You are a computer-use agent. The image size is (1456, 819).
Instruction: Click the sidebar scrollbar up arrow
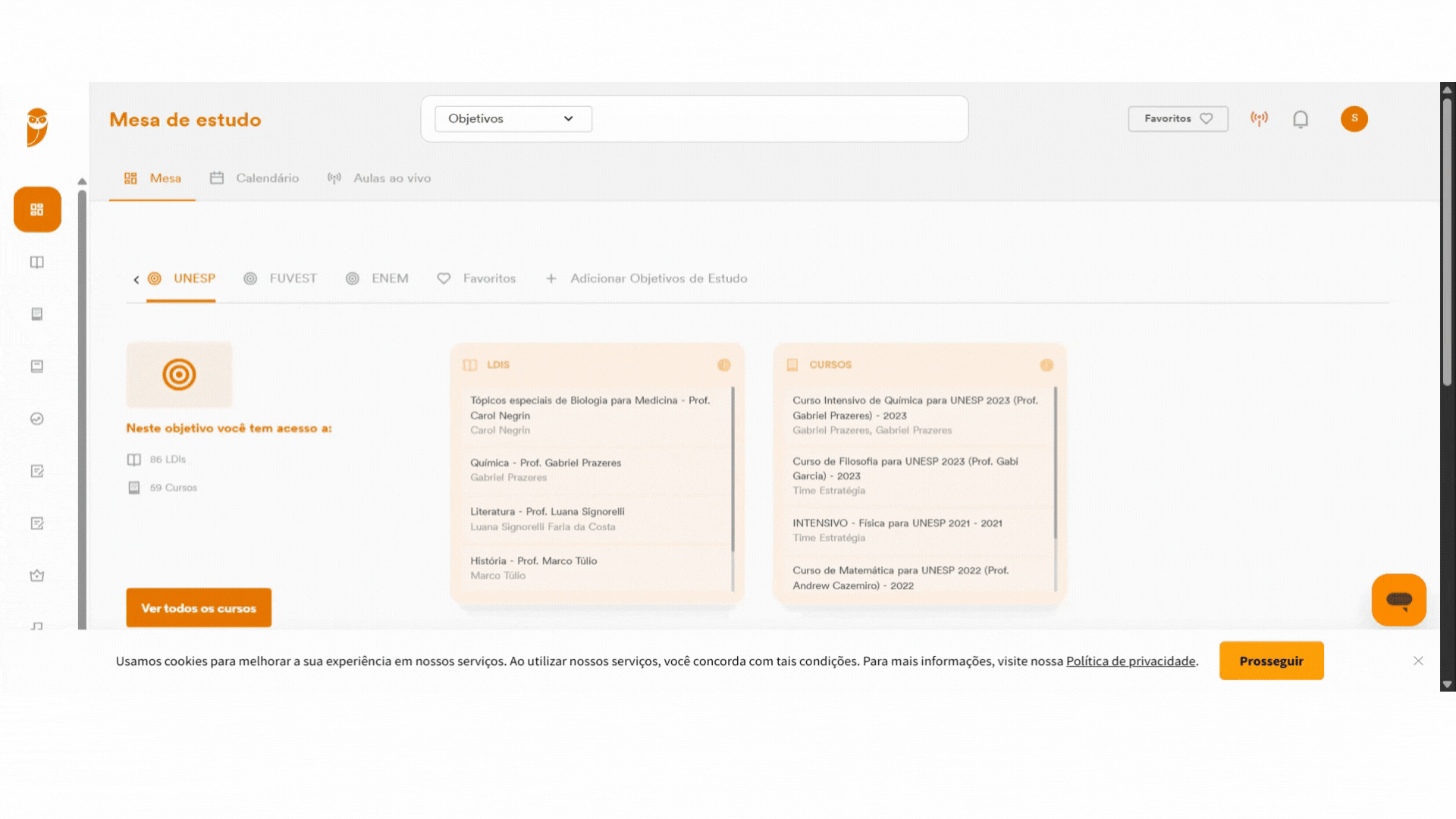click(x=82, y=181)
